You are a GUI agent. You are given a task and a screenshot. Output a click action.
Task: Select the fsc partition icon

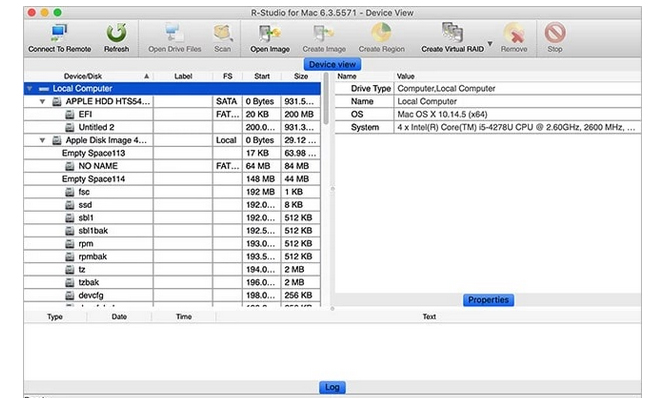click(x=70, y=192)
